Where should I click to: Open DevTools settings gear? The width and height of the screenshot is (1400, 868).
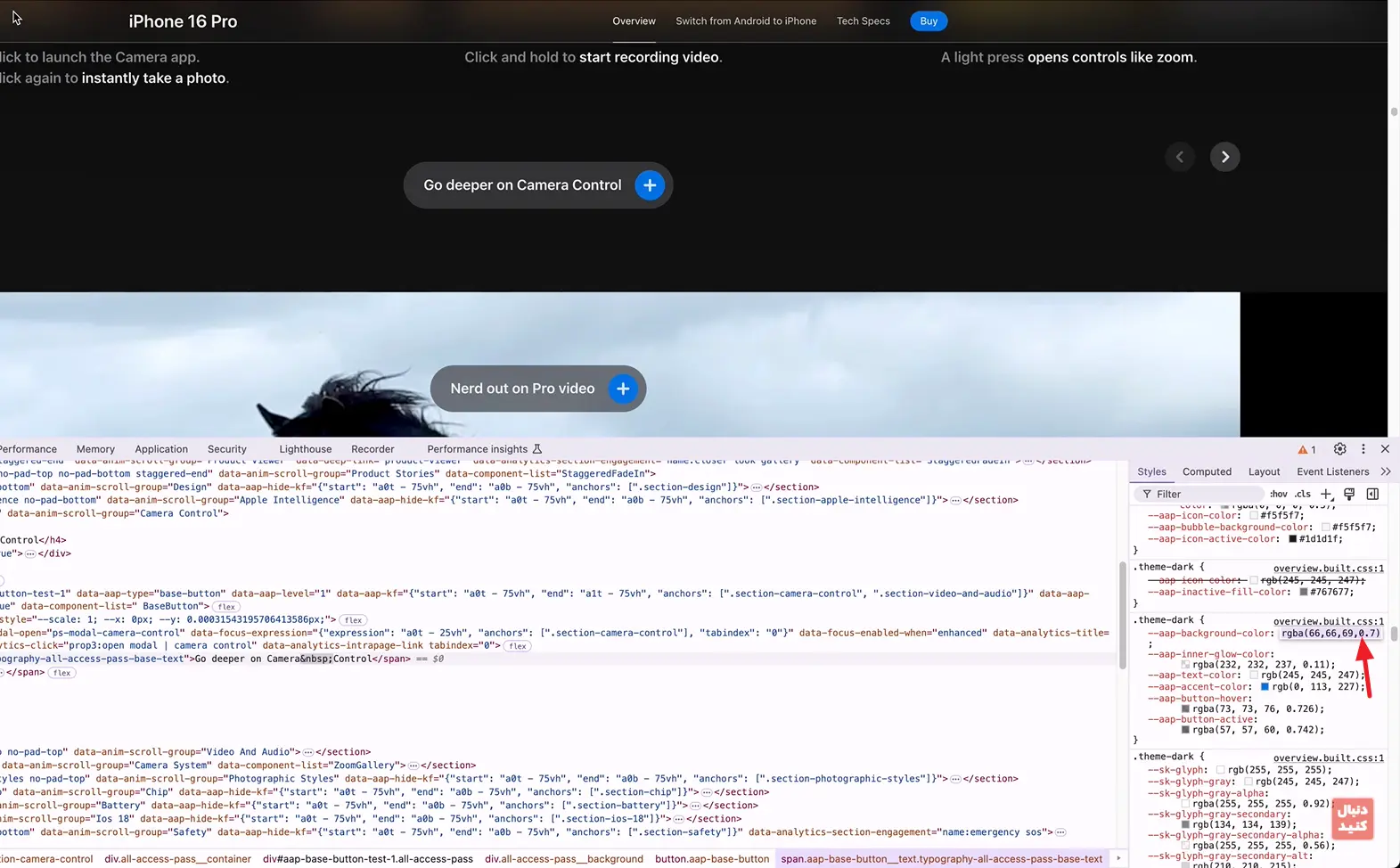click(1339, 449)
